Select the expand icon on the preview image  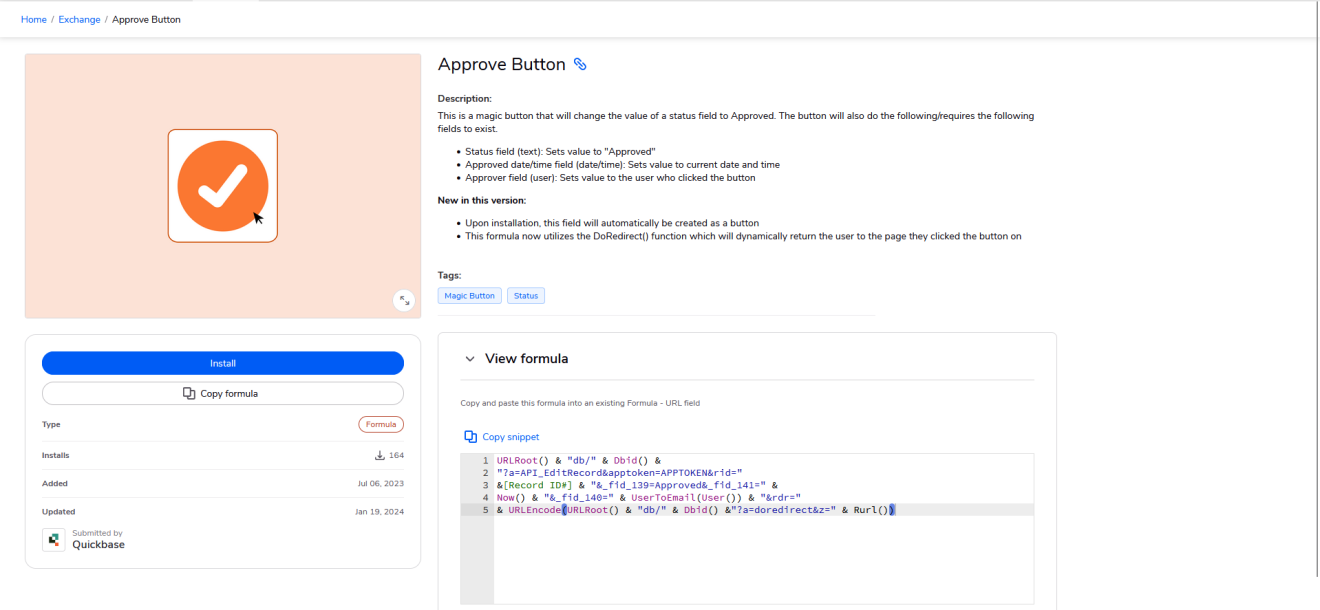(404, 300)
